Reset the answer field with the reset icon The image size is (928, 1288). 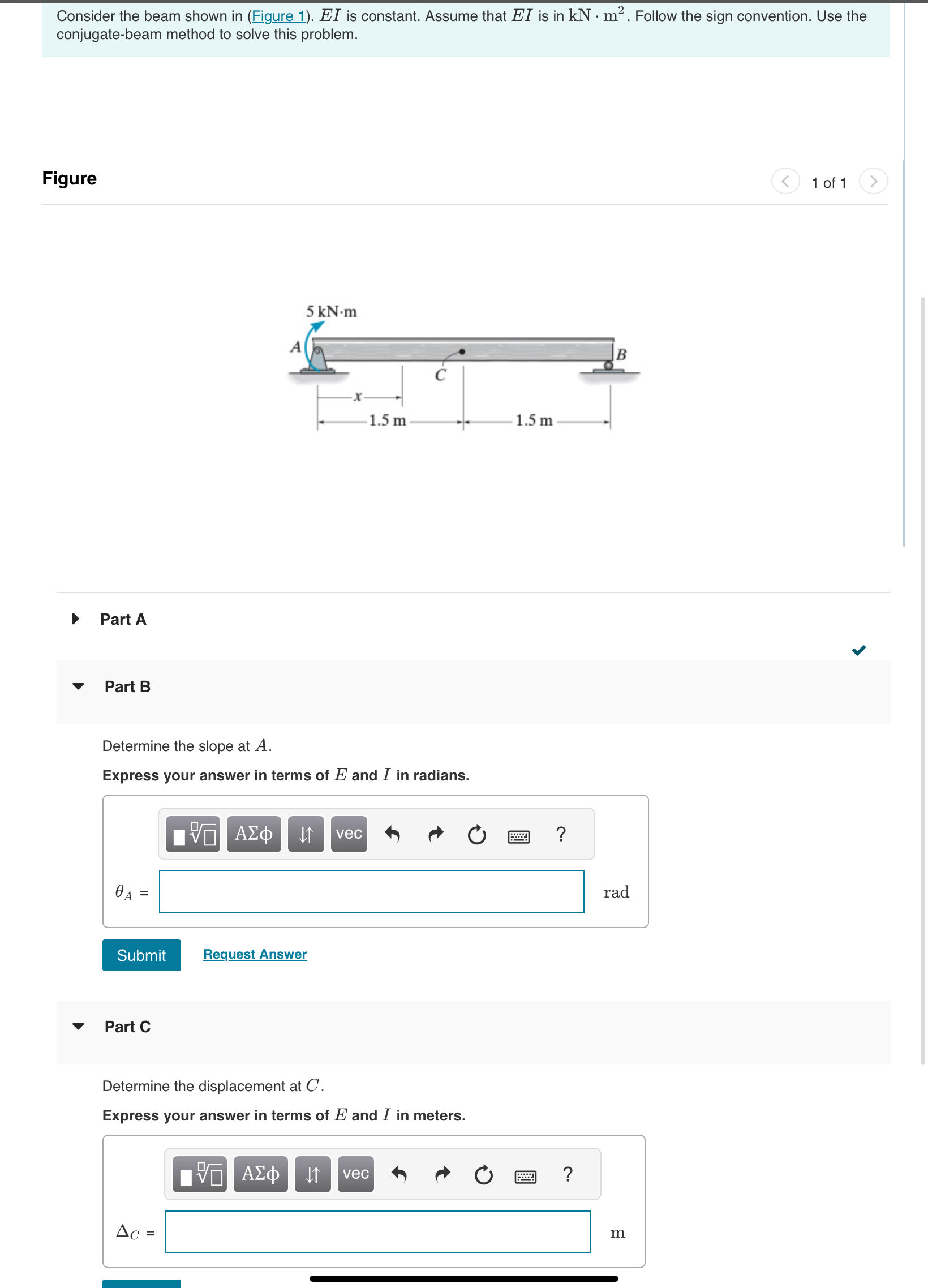pyautogui.click(x=476, y=834)
